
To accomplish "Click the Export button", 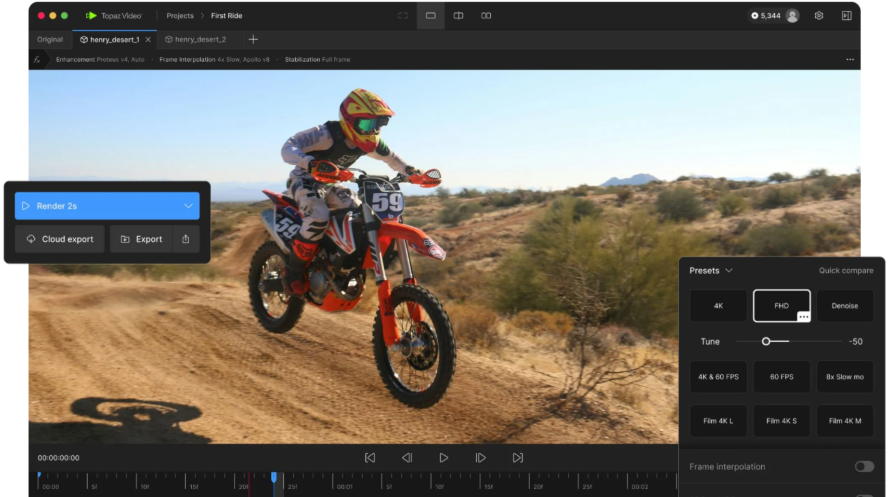I will coord(141,239).
